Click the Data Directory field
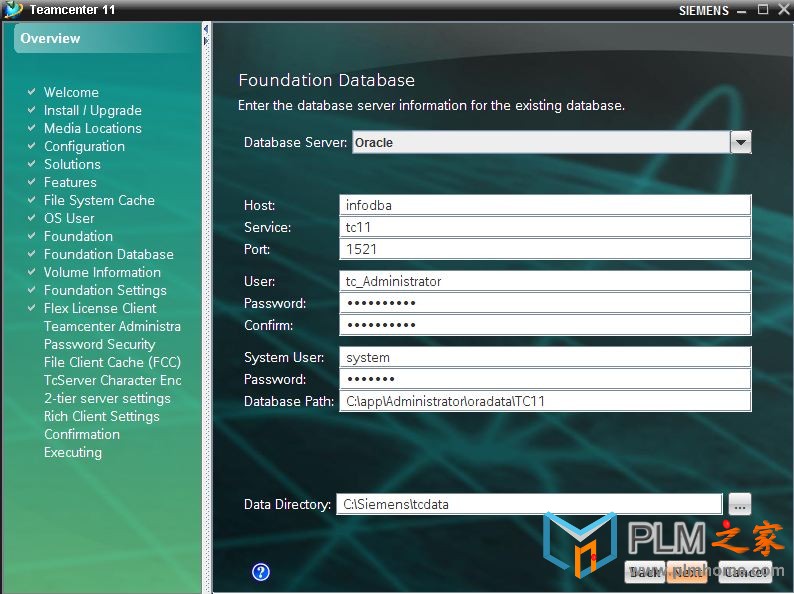Viewport: 794px width, 594px height. (529, 504)
